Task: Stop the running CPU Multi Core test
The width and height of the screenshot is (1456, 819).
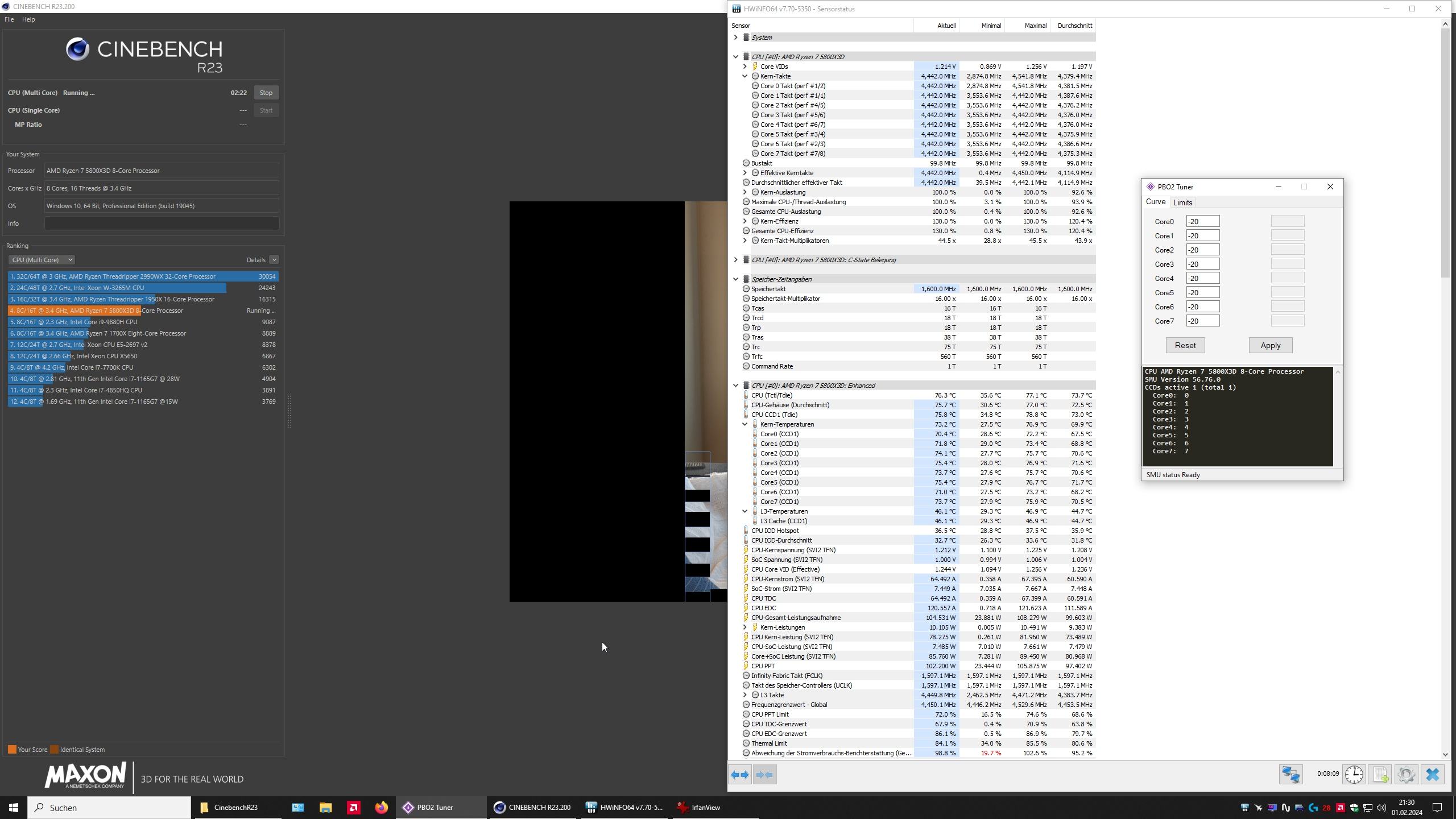Action: pyautogui.click(x=266, y=93)
